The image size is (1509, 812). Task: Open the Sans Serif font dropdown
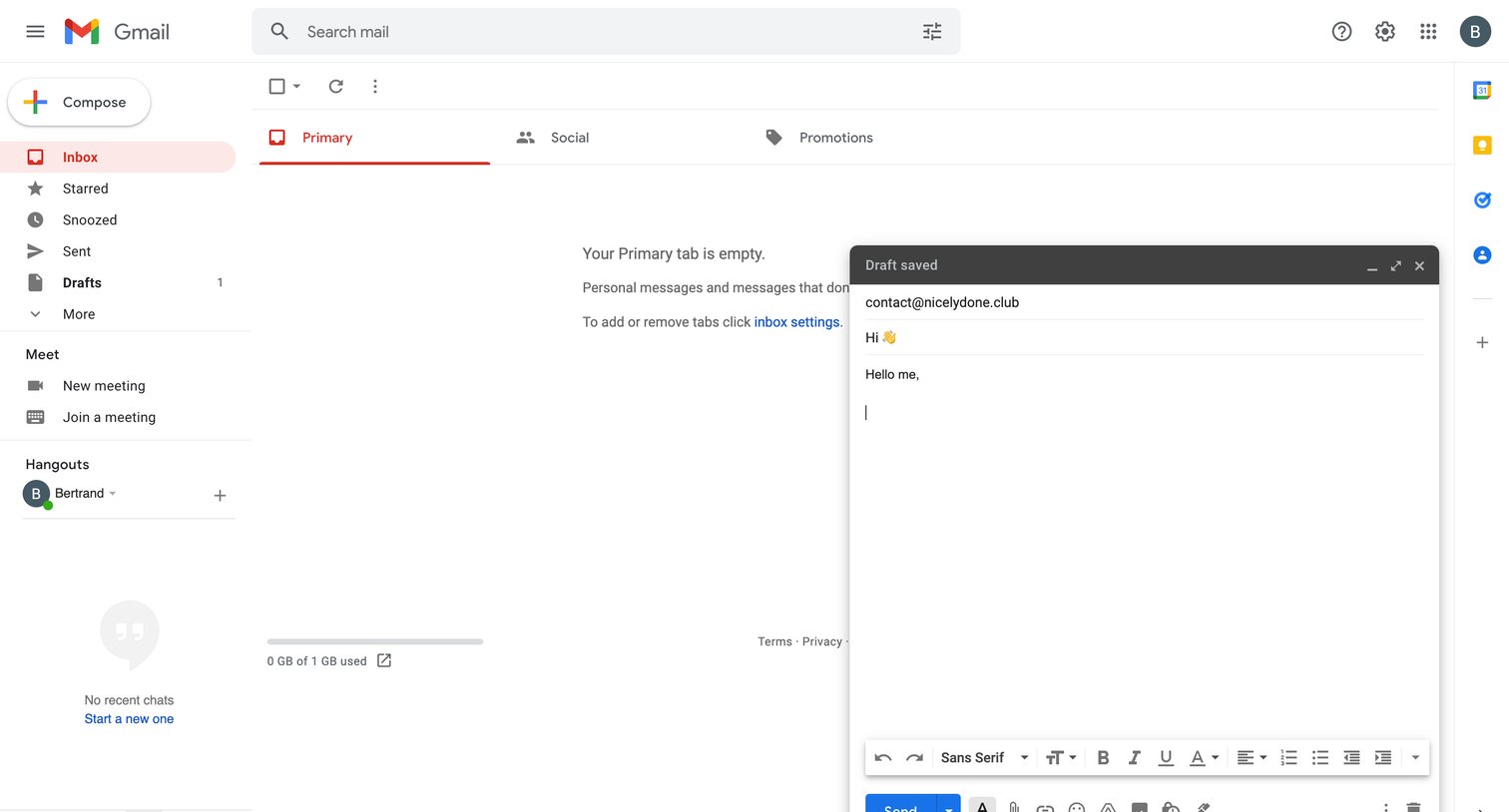coord(984,758)
